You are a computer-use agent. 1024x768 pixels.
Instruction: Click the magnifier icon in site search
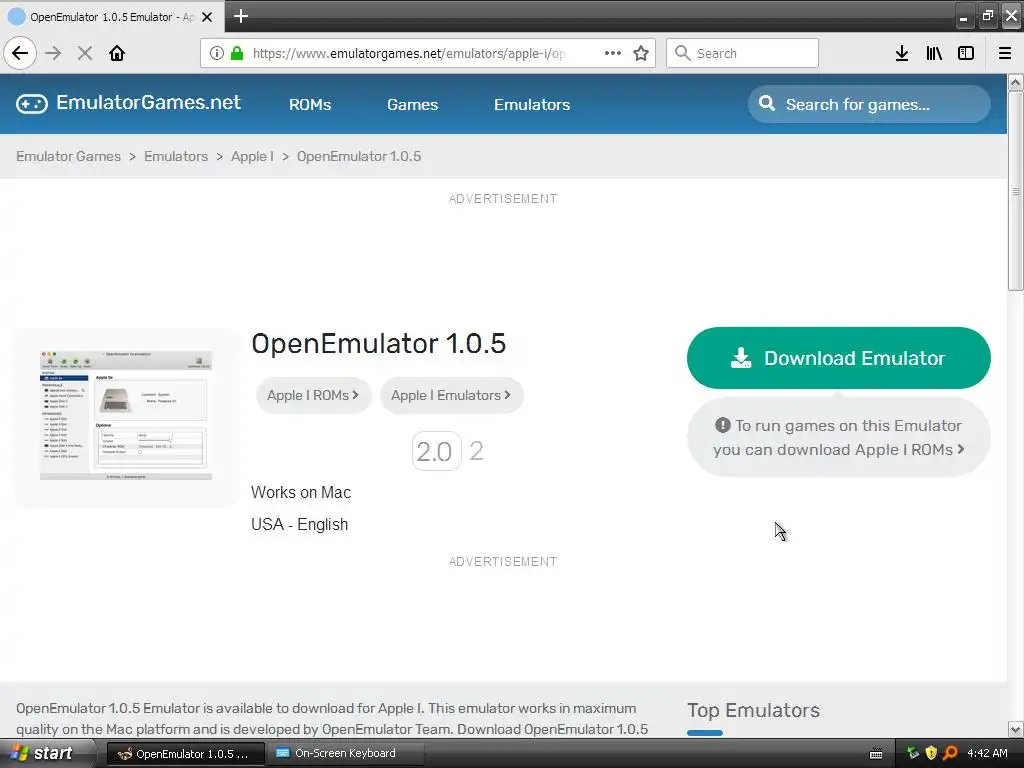coord(767,104)
